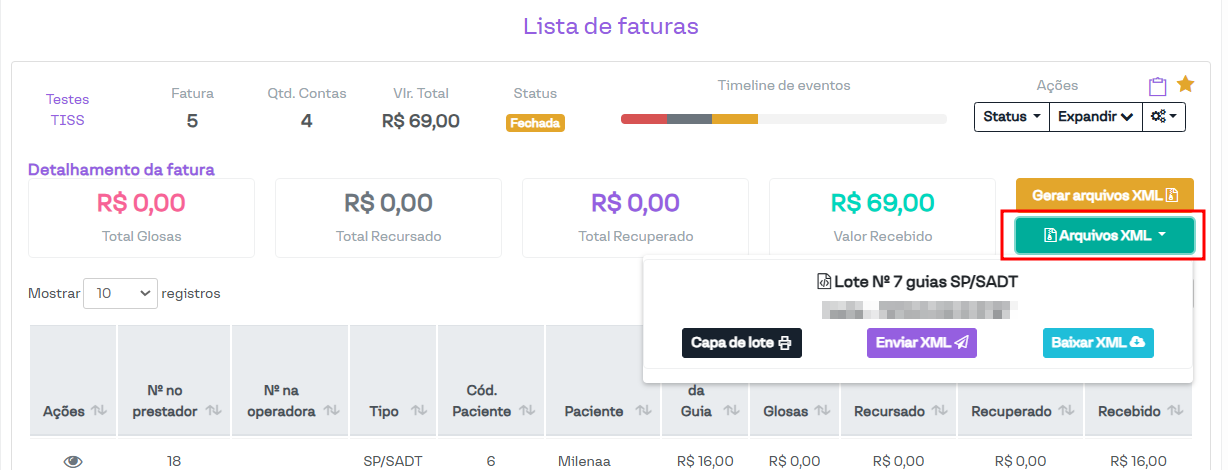Open the Testes TISS link
Screen dimensions: 1228x470
point(67,109)
